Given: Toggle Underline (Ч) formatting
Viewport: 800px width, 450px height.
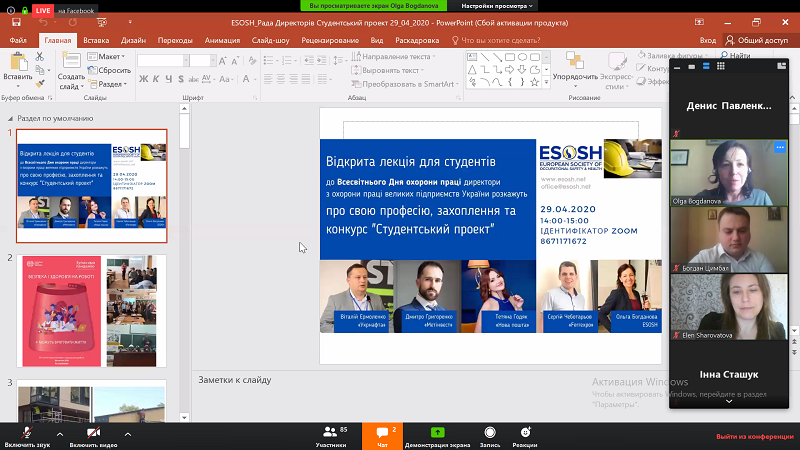Looking at the screenshot, I should point(168,79).
